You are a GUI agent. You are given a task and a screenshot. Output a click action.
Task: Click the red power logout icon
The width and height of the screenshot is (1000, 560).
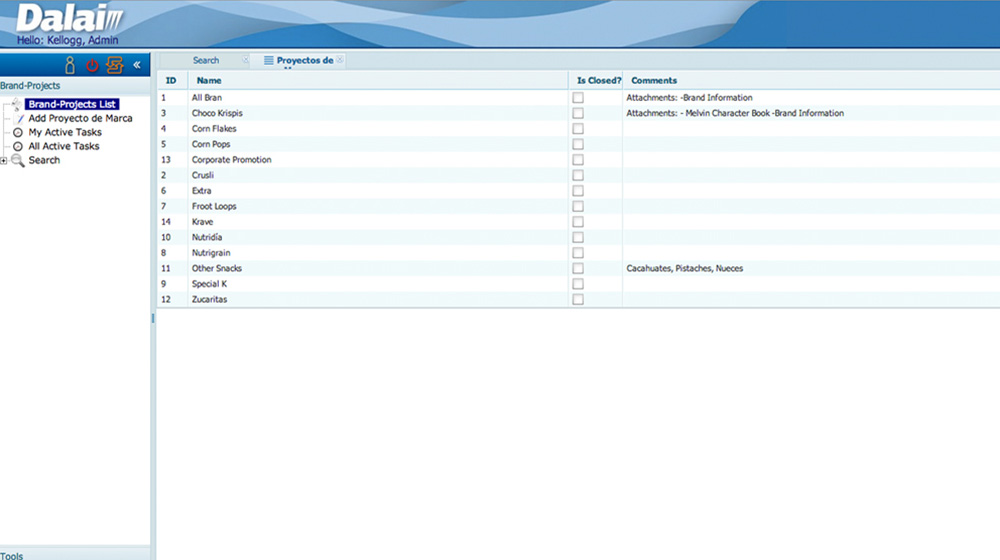click(x=92, y=65)
